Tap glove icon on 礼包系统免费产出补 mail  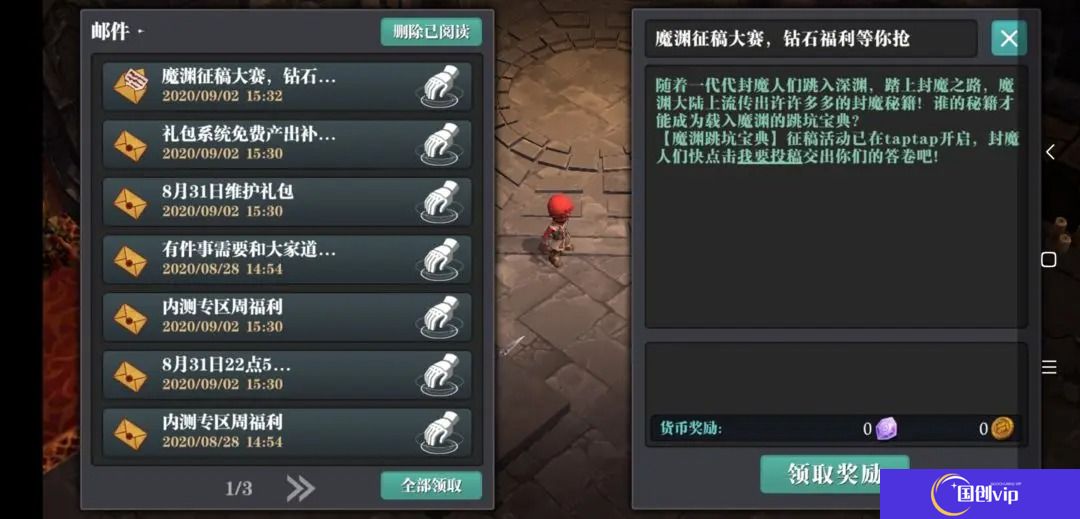click(x=441, y=144)
